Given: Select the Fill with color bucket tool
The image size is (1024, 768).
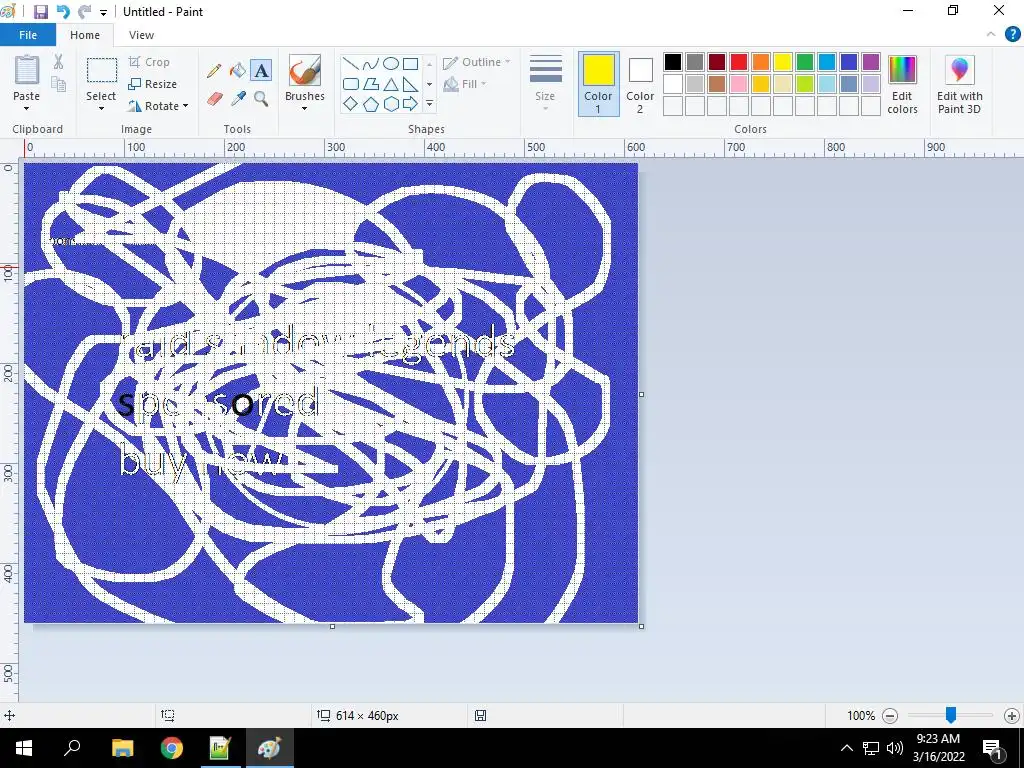Looking at the screenshot, I should tap(238, 71).
